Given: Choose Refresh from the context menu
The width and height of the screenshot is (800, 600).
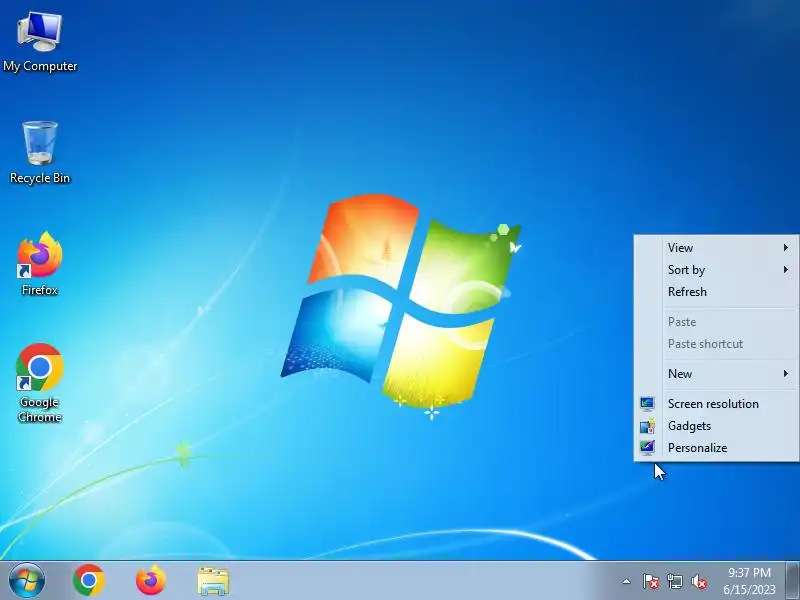Looking at the screenshot, I should (716, 292).
